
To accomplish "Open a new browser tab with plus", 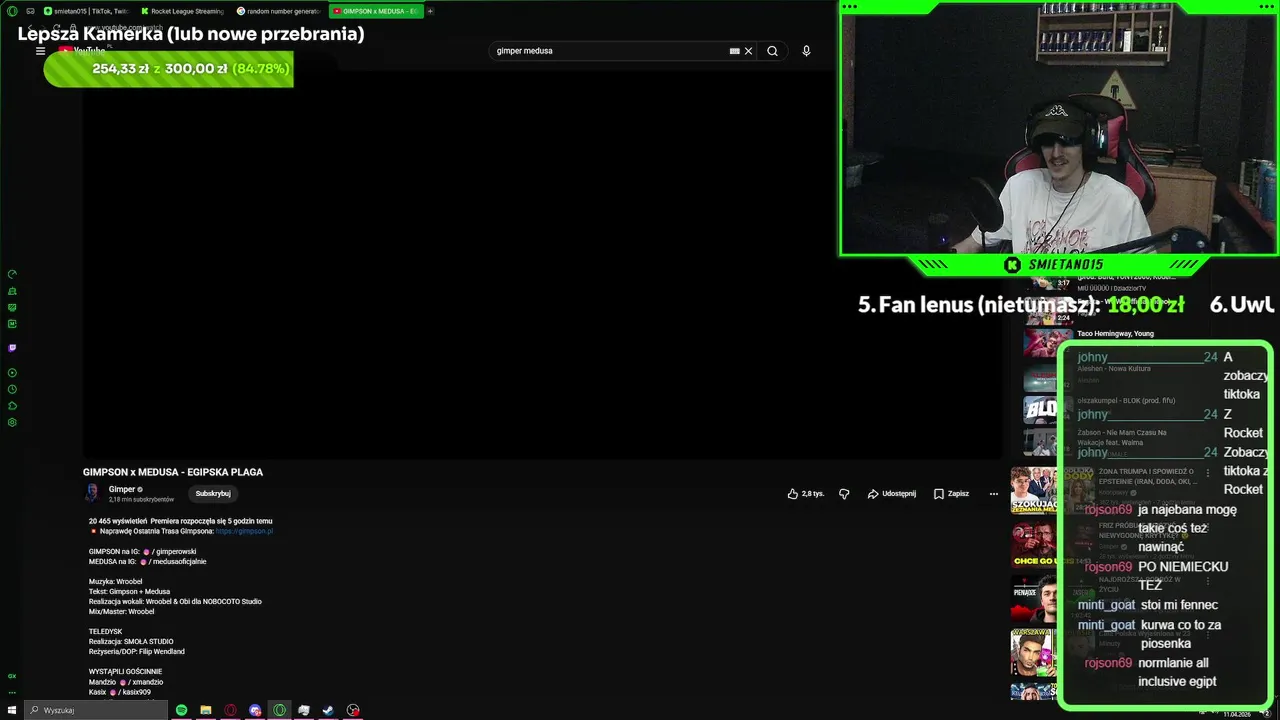I will (x=430, y=11).
